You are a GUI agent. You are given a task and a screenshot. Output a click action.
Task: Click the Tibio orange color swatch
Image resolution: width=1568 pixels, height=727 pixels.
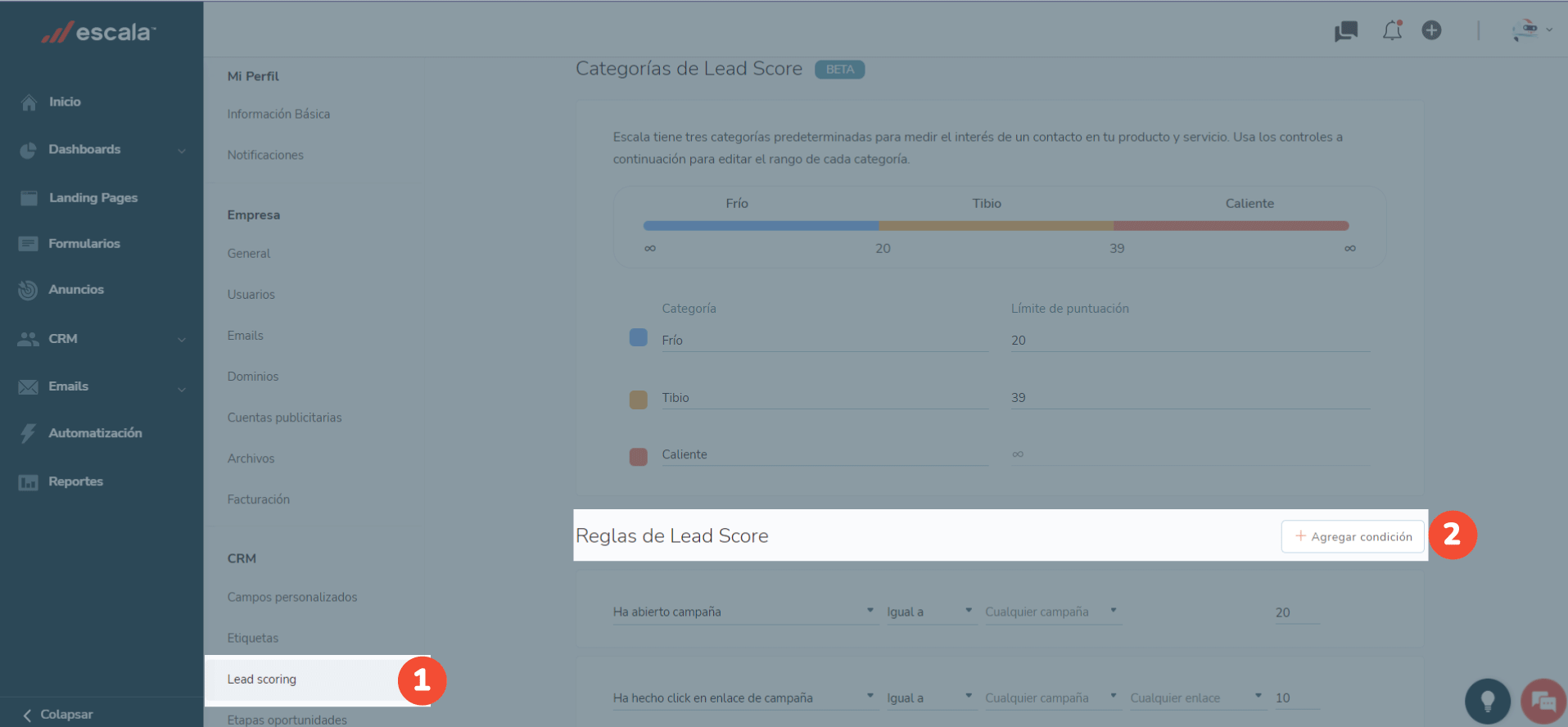pos(639,399)
